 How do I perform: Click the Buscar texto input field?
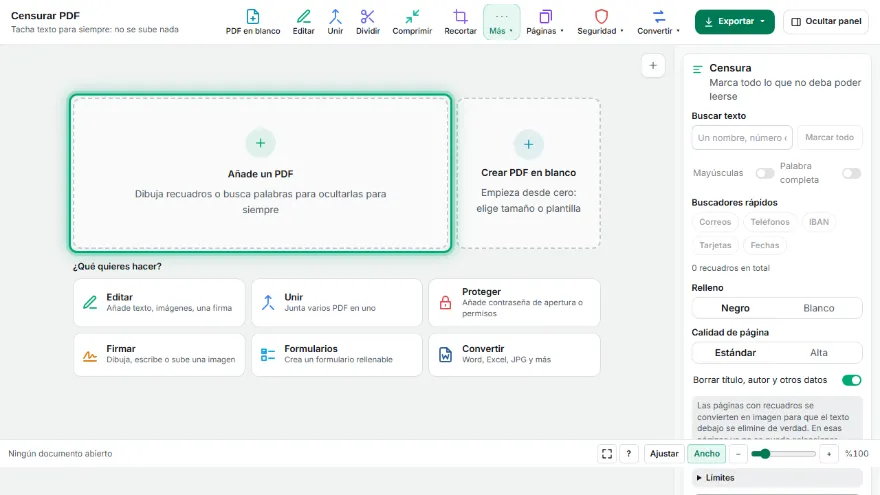coord(742,138)
